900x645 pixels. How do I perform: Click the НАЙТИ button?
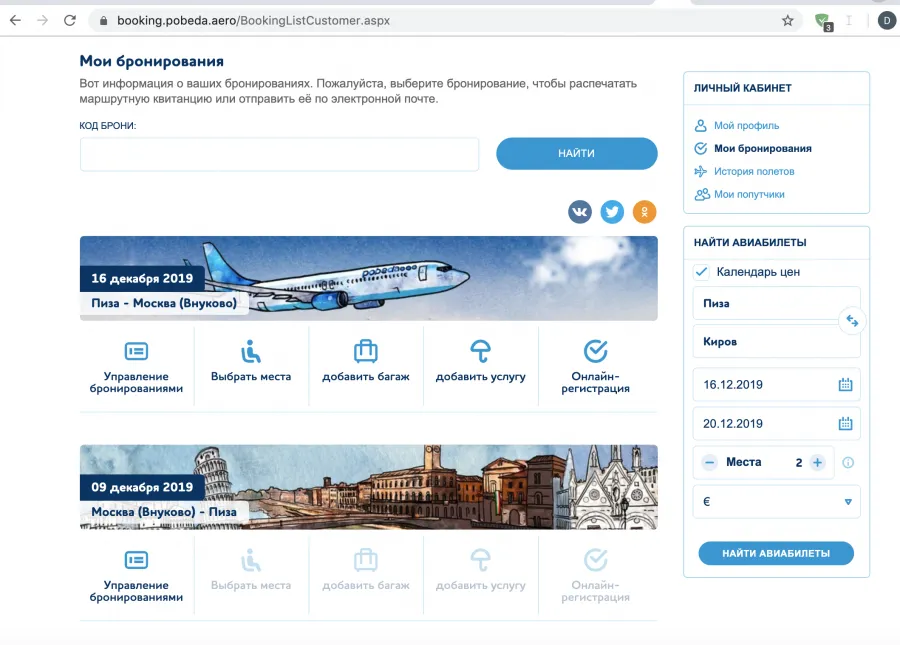pyautogui.click(x=576, y=153)
